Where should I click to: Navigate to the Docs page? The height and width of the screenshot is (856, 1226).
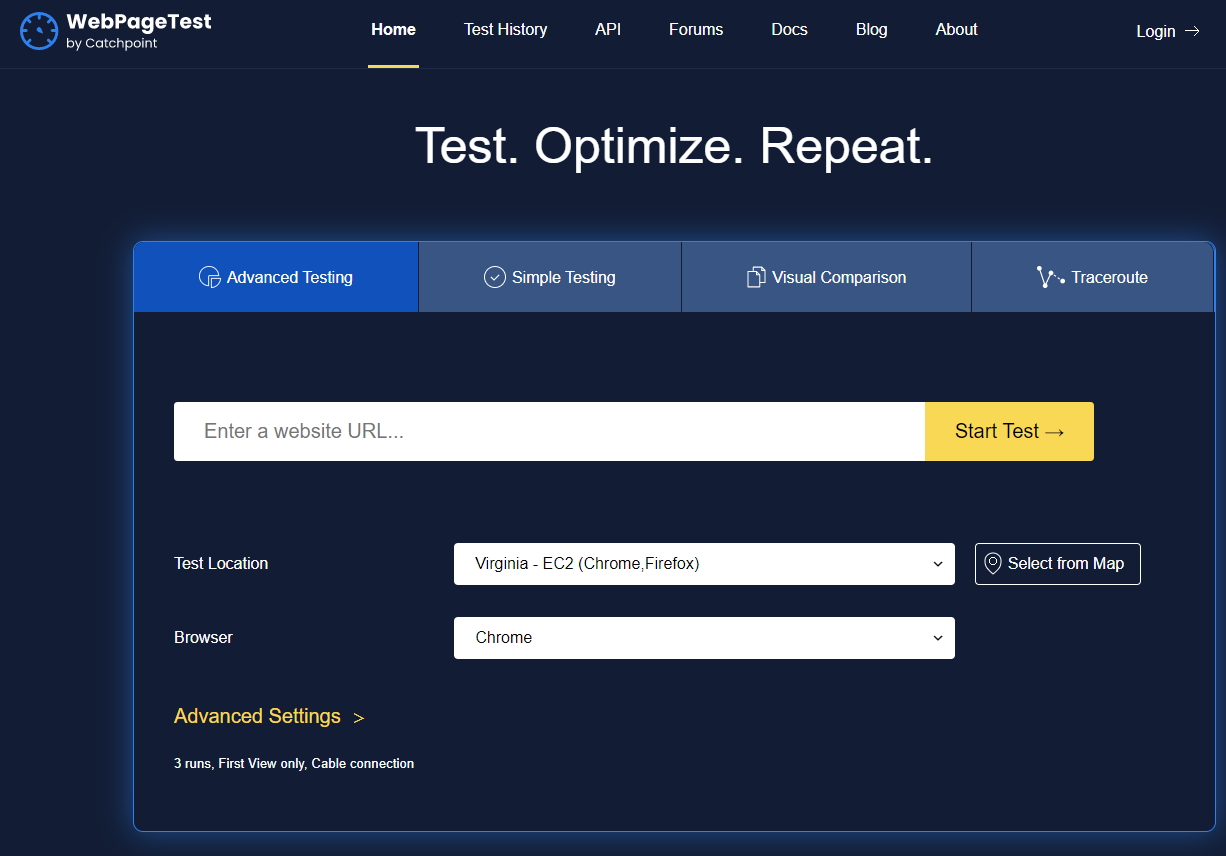(x=789, y=29)
